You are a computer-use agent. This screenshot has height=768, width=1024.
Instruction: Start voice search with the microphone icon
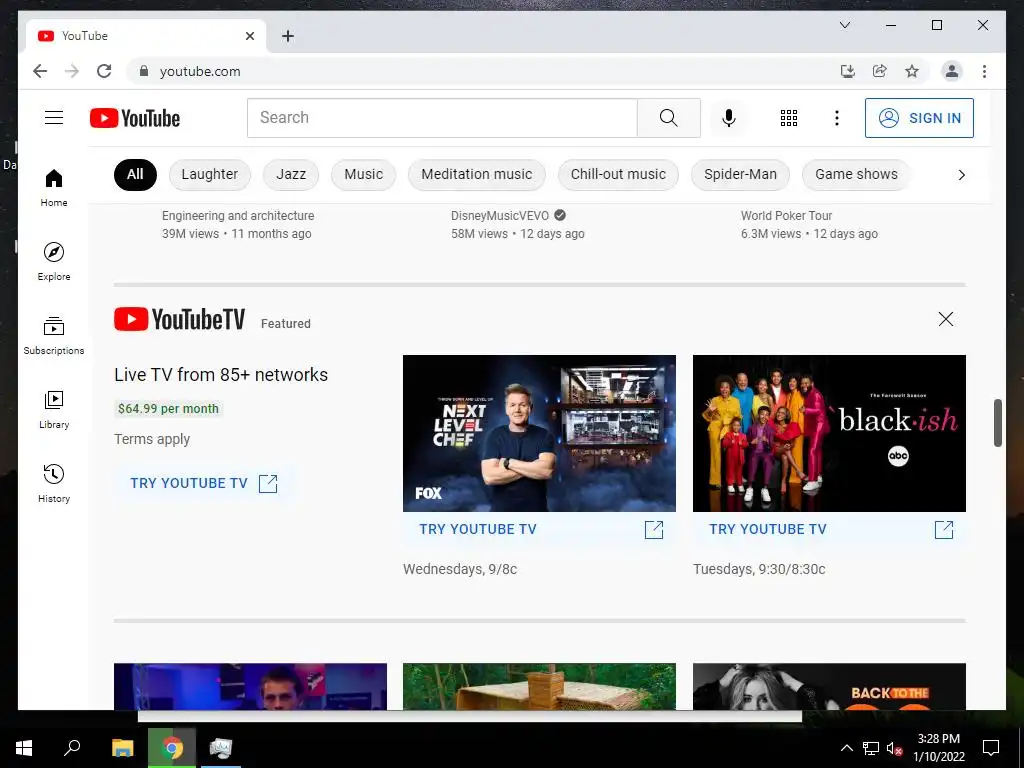pos(729,118)
